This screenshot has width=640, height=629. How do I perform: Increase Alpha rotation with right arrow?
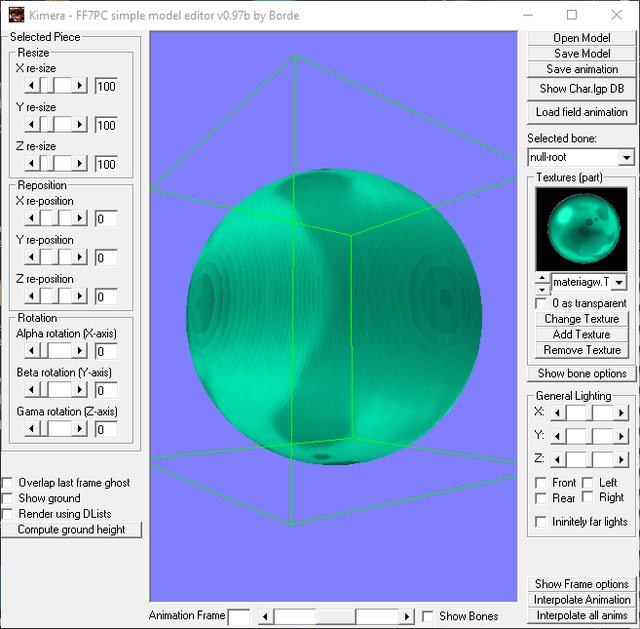pyautogui.click(x=80, y=351)
